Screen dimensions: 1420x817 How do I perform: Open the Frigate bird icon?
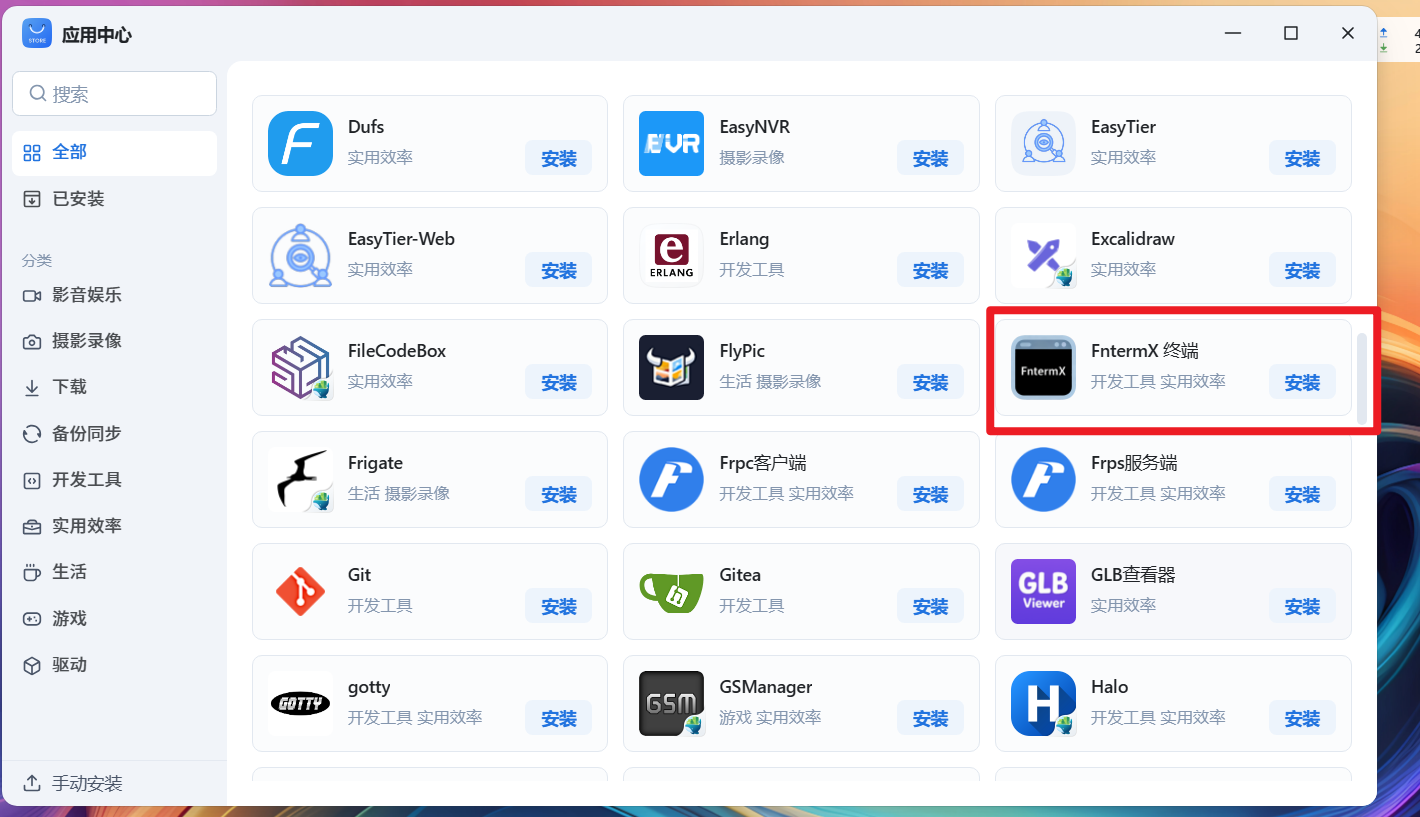[x=300, y=479]
